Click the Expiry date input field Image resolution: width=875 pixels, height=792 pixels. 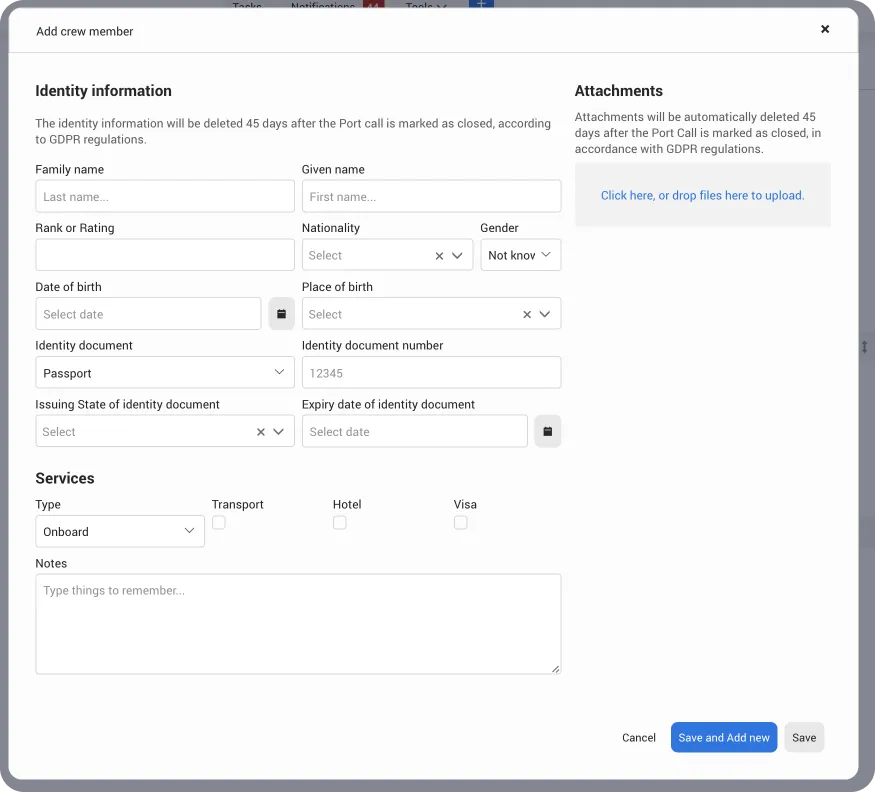tap(415, 431)
